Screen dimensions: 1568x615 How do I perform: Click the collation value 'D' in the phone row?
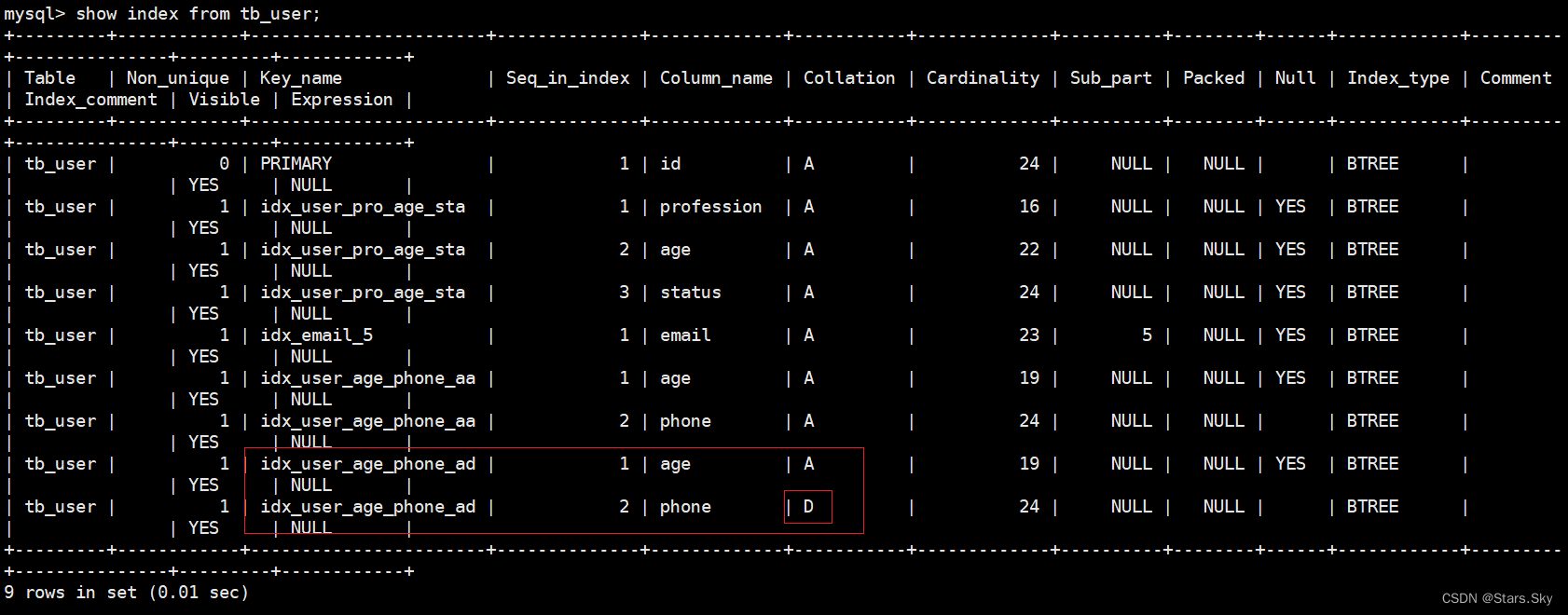(808, 507)
